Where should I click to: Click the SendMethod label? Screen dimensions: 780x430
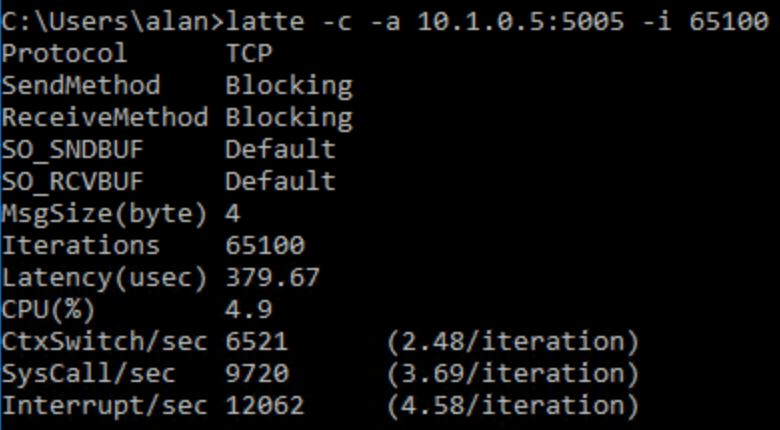click(x=81, y=85)
